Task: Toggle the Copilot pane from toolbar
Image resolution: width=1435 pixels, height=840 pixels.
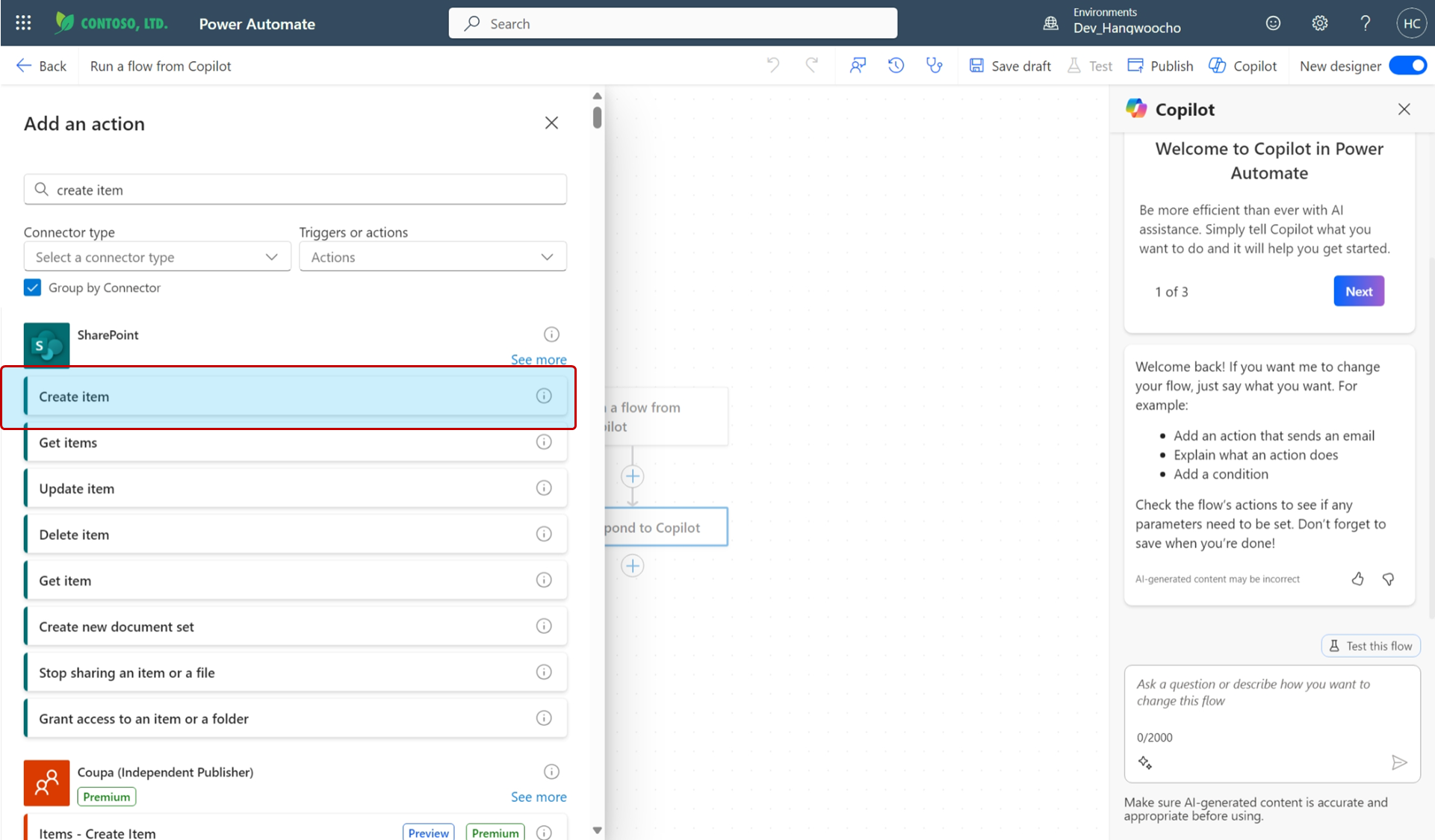Action: (1243, 66)
